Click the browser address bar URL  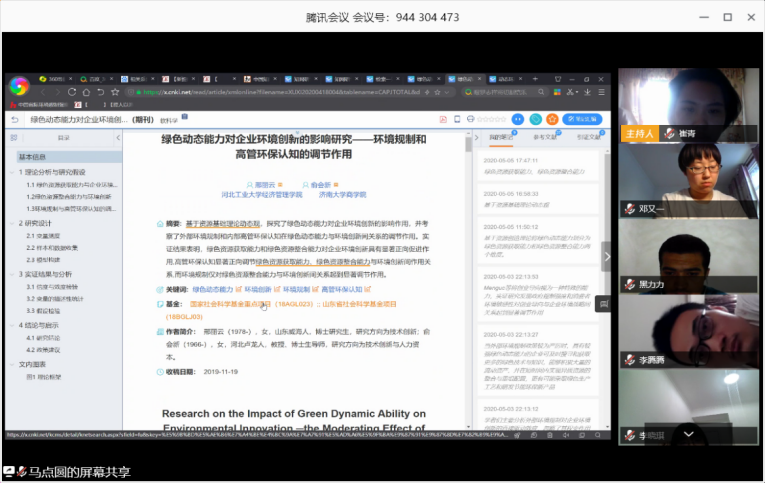pyautogui.click(x=281, y=92)
